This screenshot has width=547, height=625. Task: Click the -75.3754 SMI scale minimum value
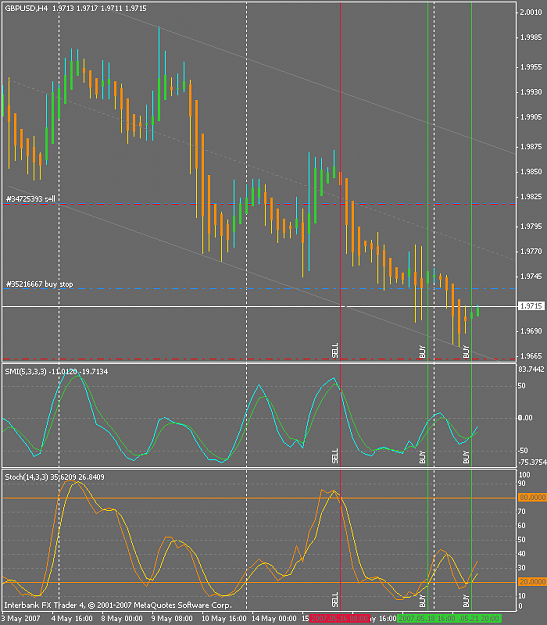pyautogui.click(x=532, y=462)
